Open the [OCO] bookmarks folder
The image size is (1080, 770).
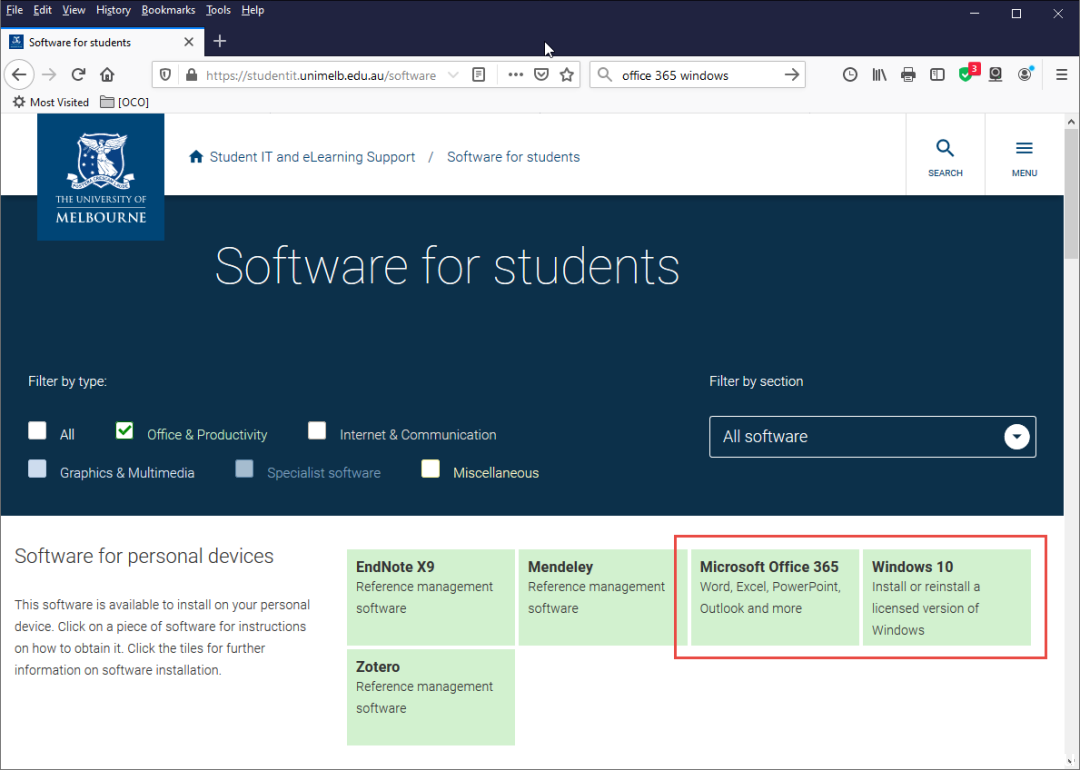[x=125, y=102]
